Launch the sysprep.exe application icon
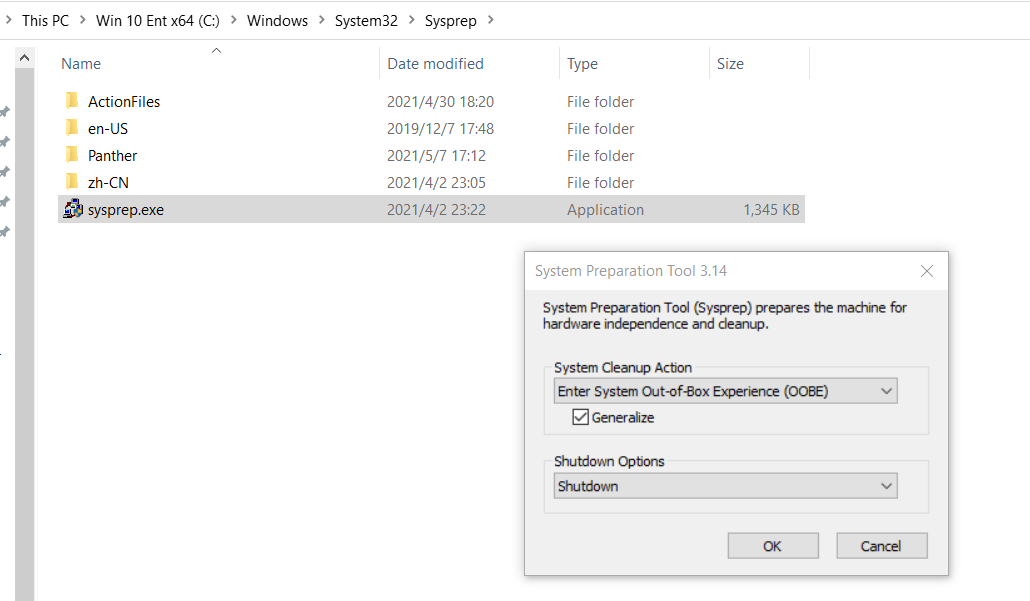1030x601 pixels. [73, 209]
